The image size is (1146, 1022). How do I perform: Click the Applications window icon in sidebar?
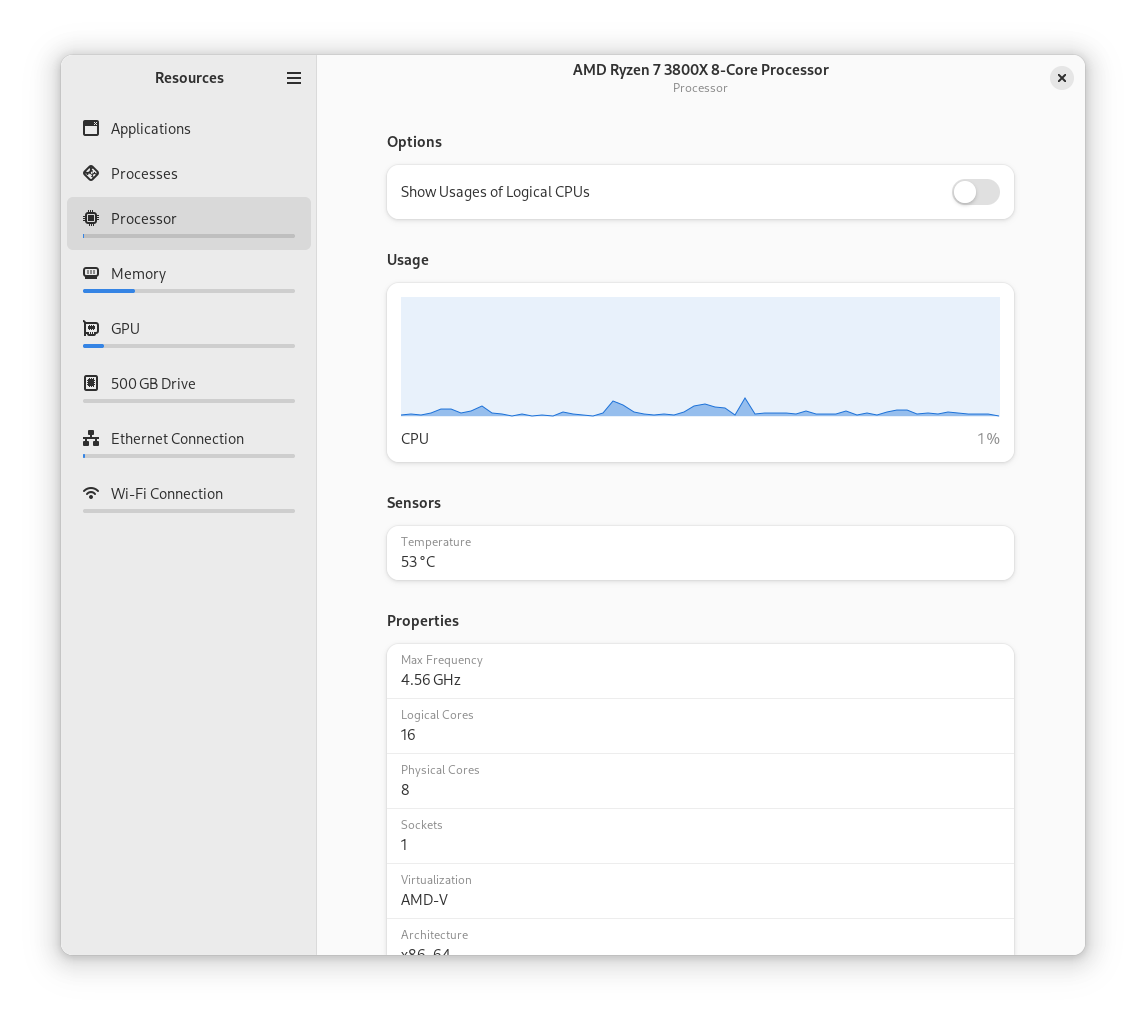(x=91, y=128)
